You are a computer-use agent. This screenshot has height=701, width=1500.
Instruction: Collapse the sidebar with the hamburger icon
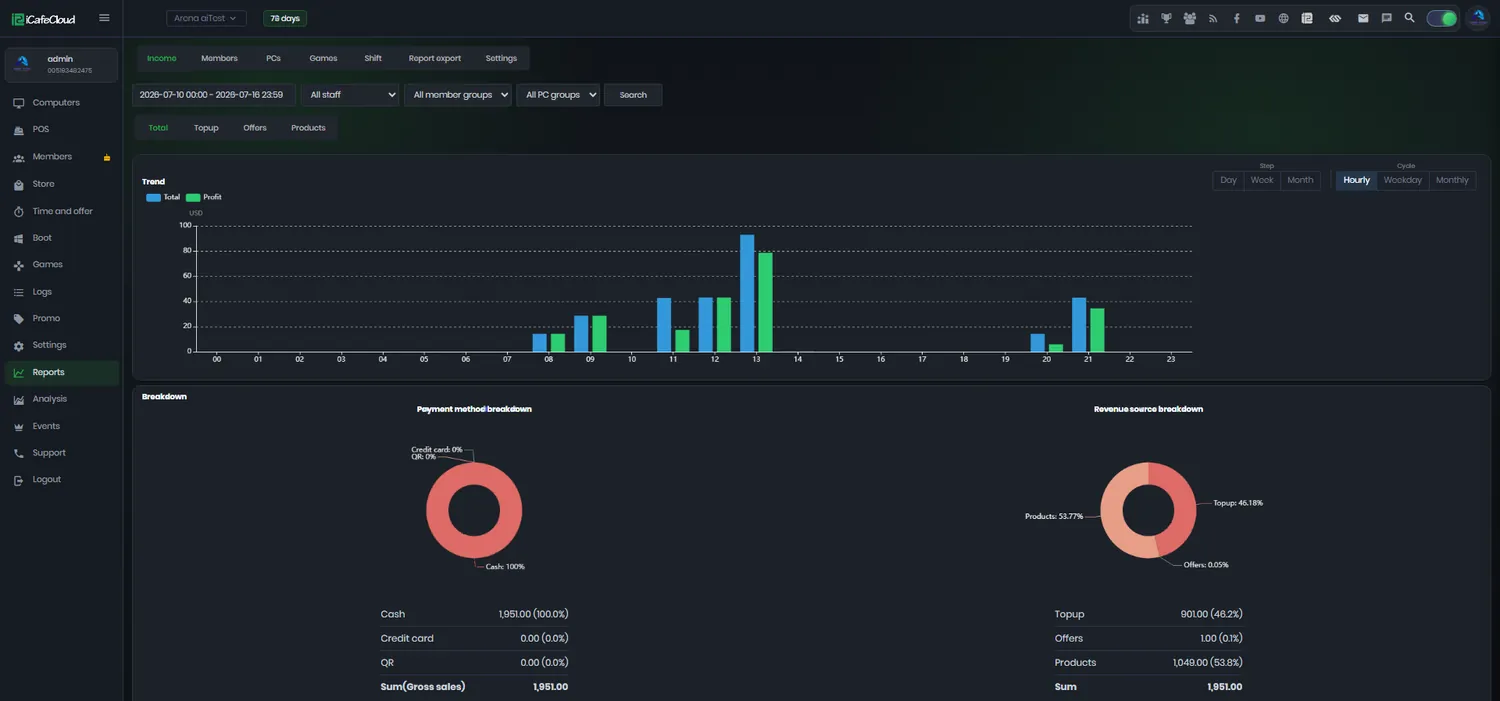click(104, 18)
